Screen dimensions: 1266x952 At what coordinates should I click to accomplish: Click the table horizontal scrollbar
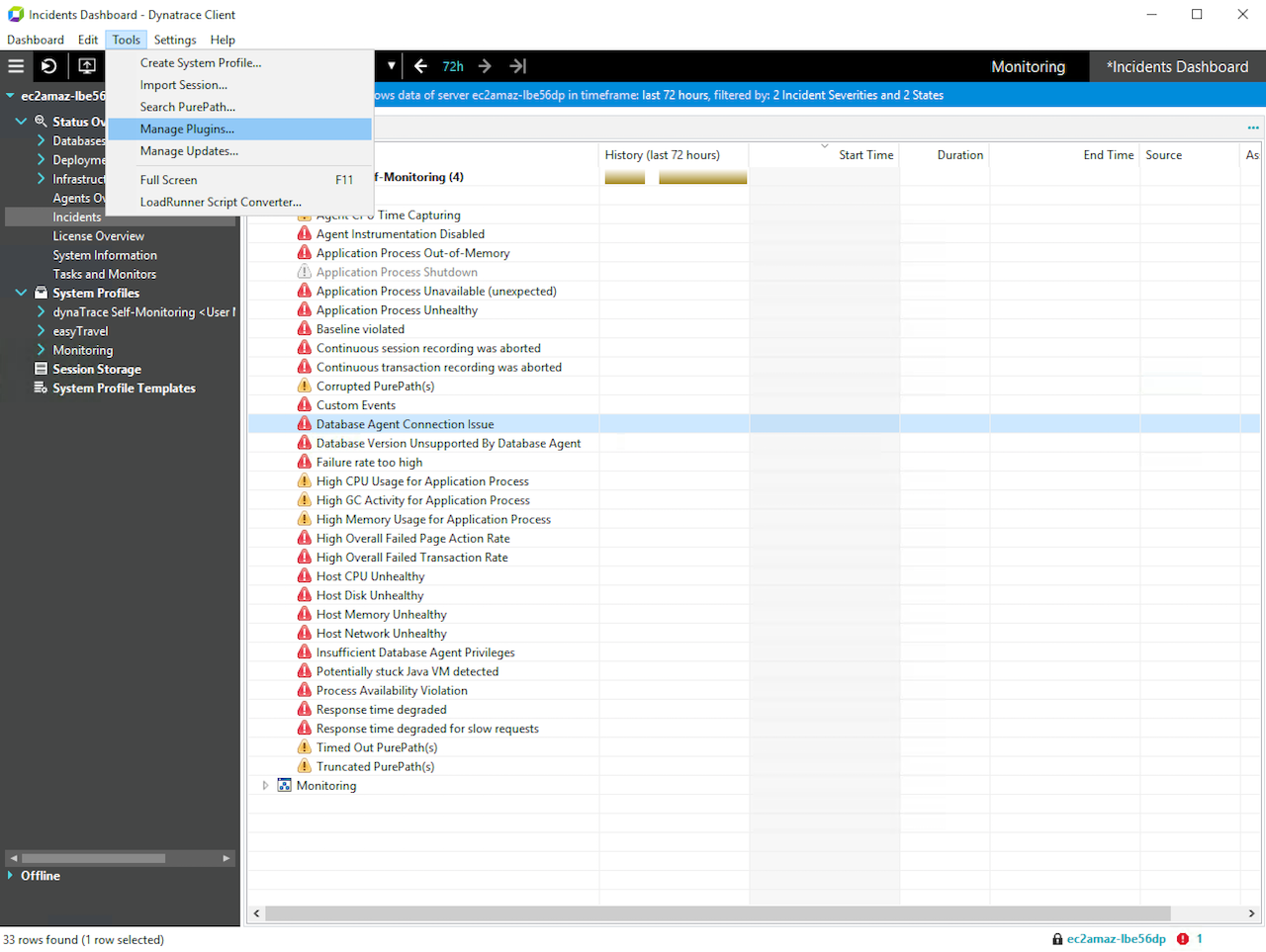tap(718, 913)
